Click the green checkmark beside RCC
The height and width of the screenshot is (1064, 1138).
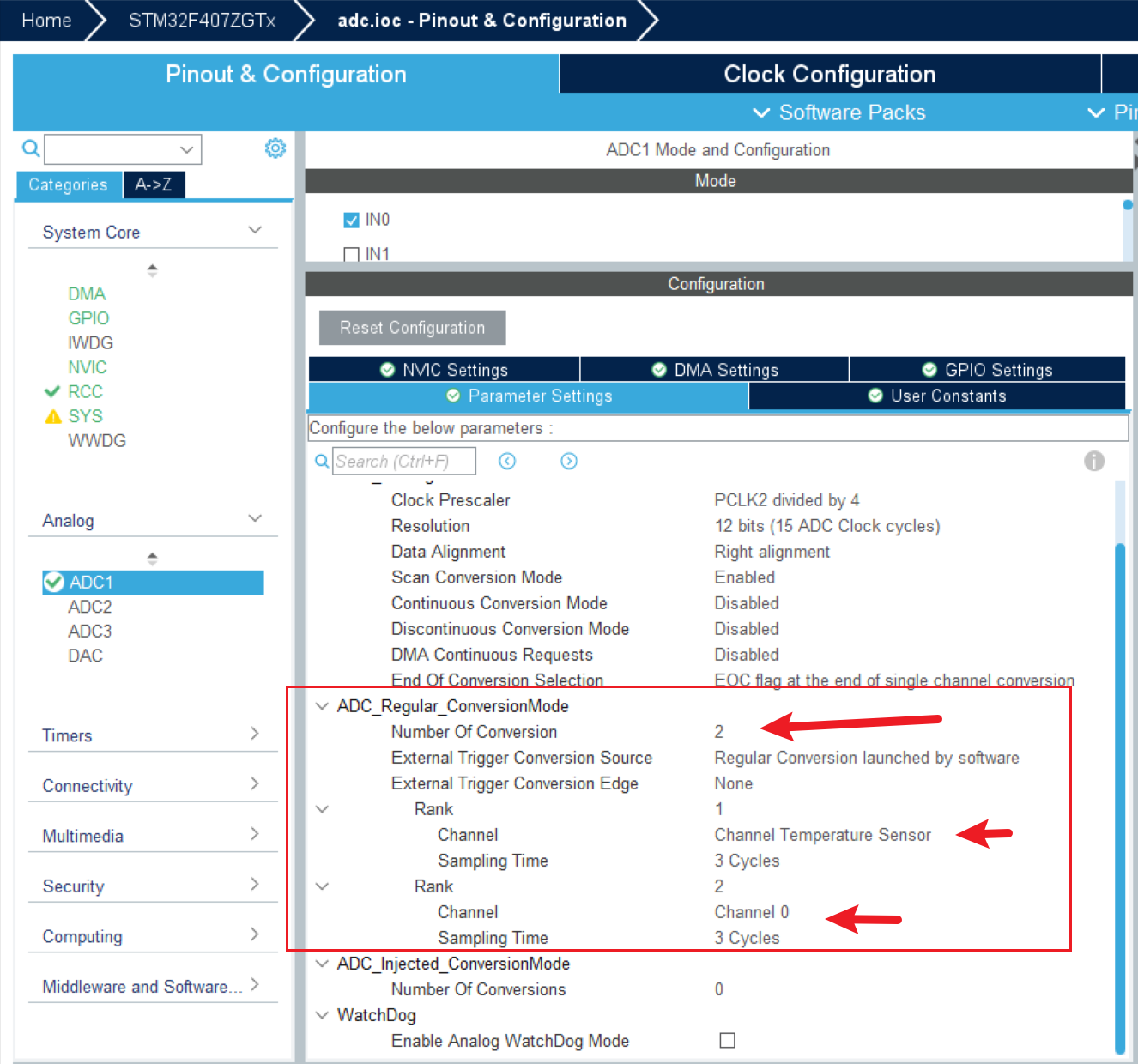coord(51,391)
